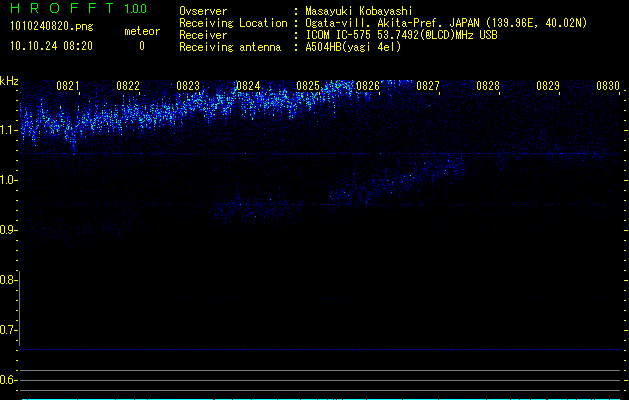The width and height of the screenshot is (629, 400).
Task: Click the Receiver field label
Action: [x=203, y=35]
